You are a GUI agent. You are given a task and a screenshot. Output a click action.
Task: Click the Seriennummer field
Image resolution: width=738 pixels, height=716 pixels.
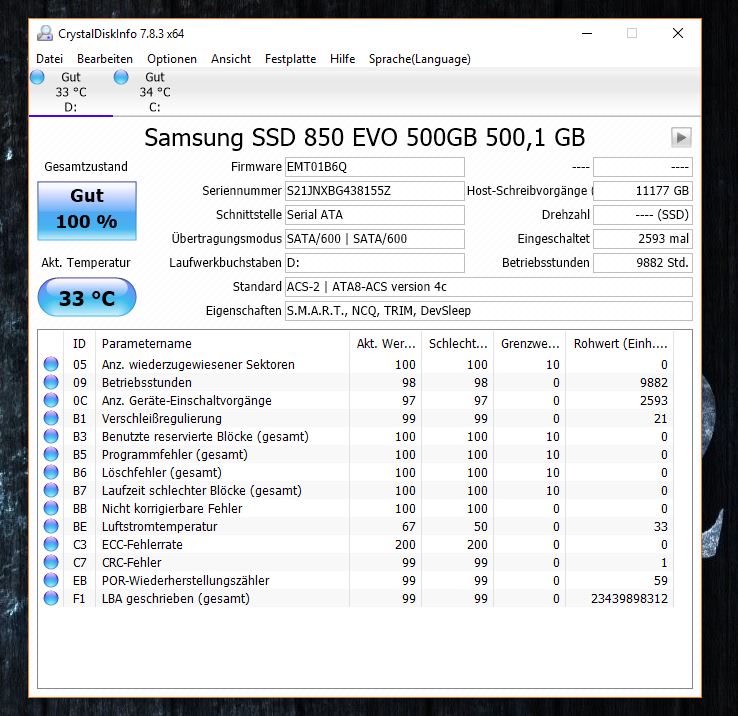(375, 191)
